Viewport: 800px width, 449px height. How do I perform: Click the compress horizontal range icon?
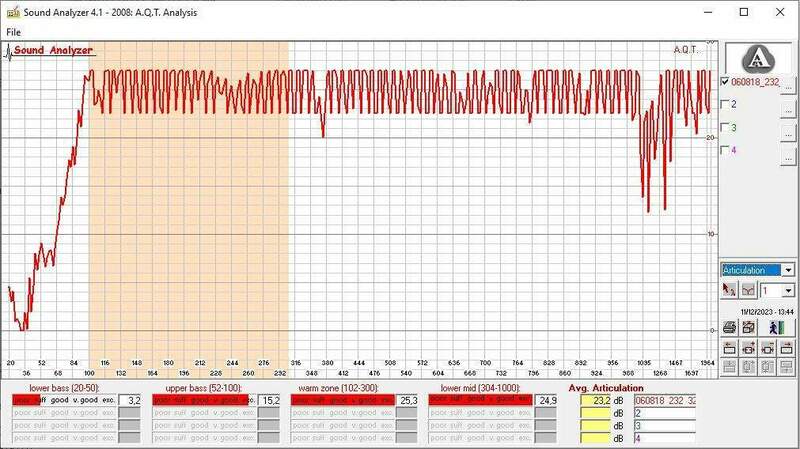[767, 348]
